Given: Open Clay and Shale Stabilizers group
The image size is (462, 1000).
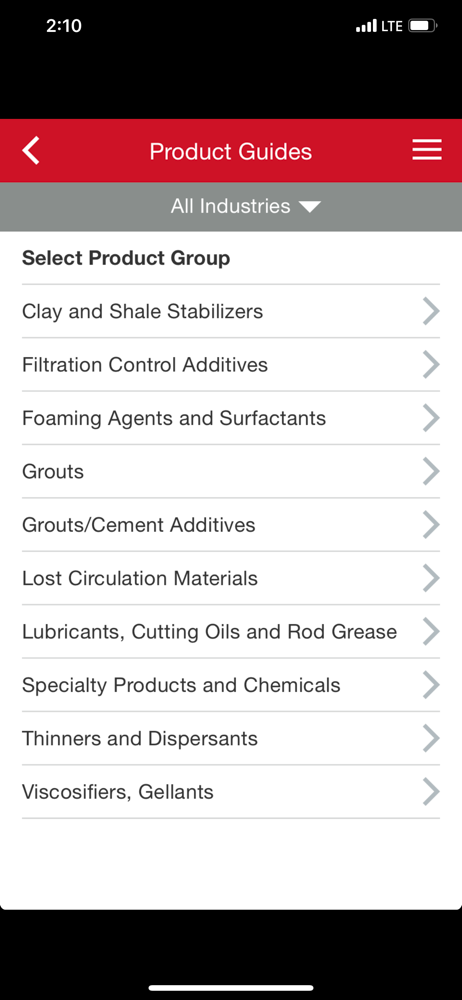Looking at the screenshot, I should pyautogui.click(x=231, y=311).
